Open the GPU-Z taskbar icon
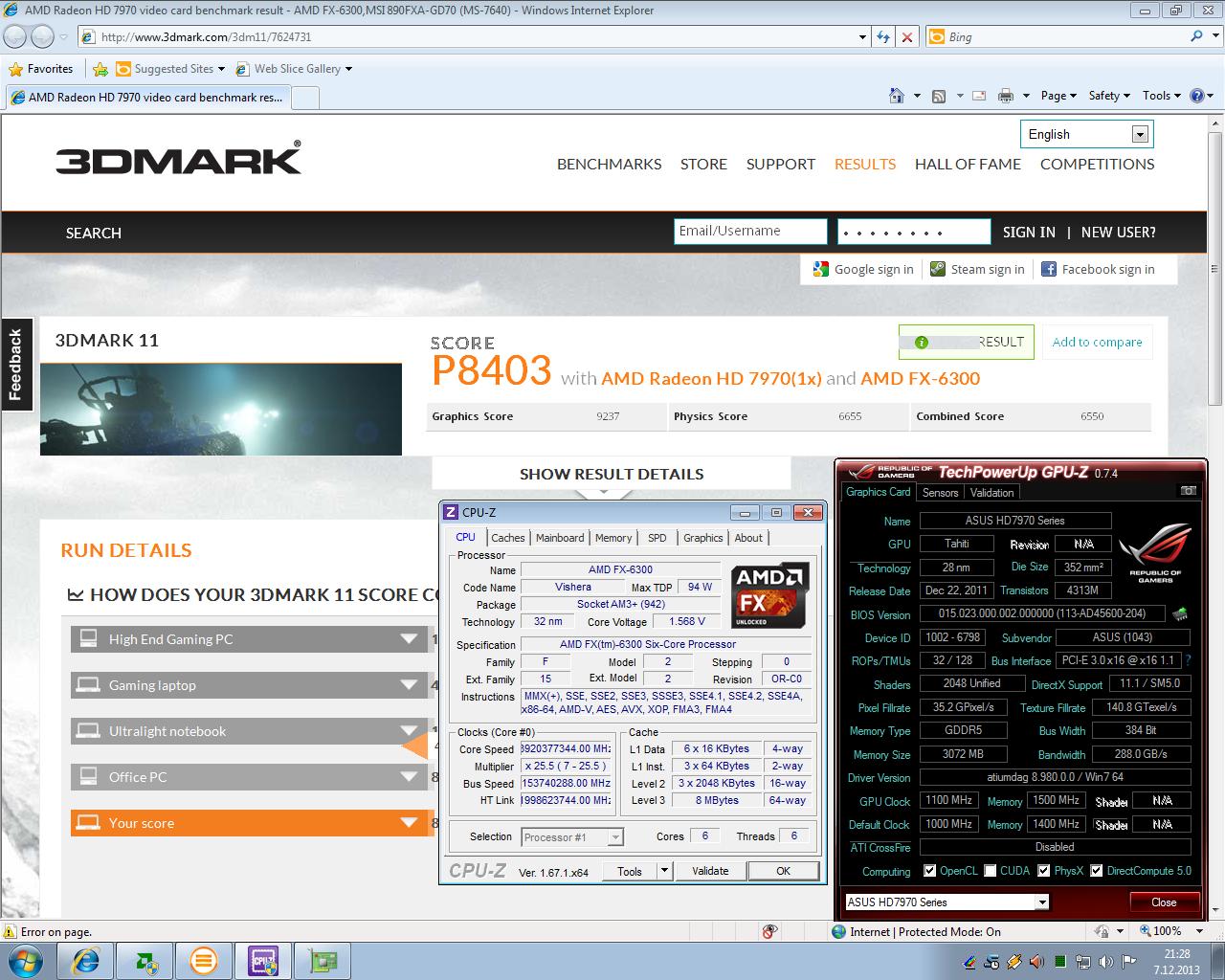 [x=323, y=960]
